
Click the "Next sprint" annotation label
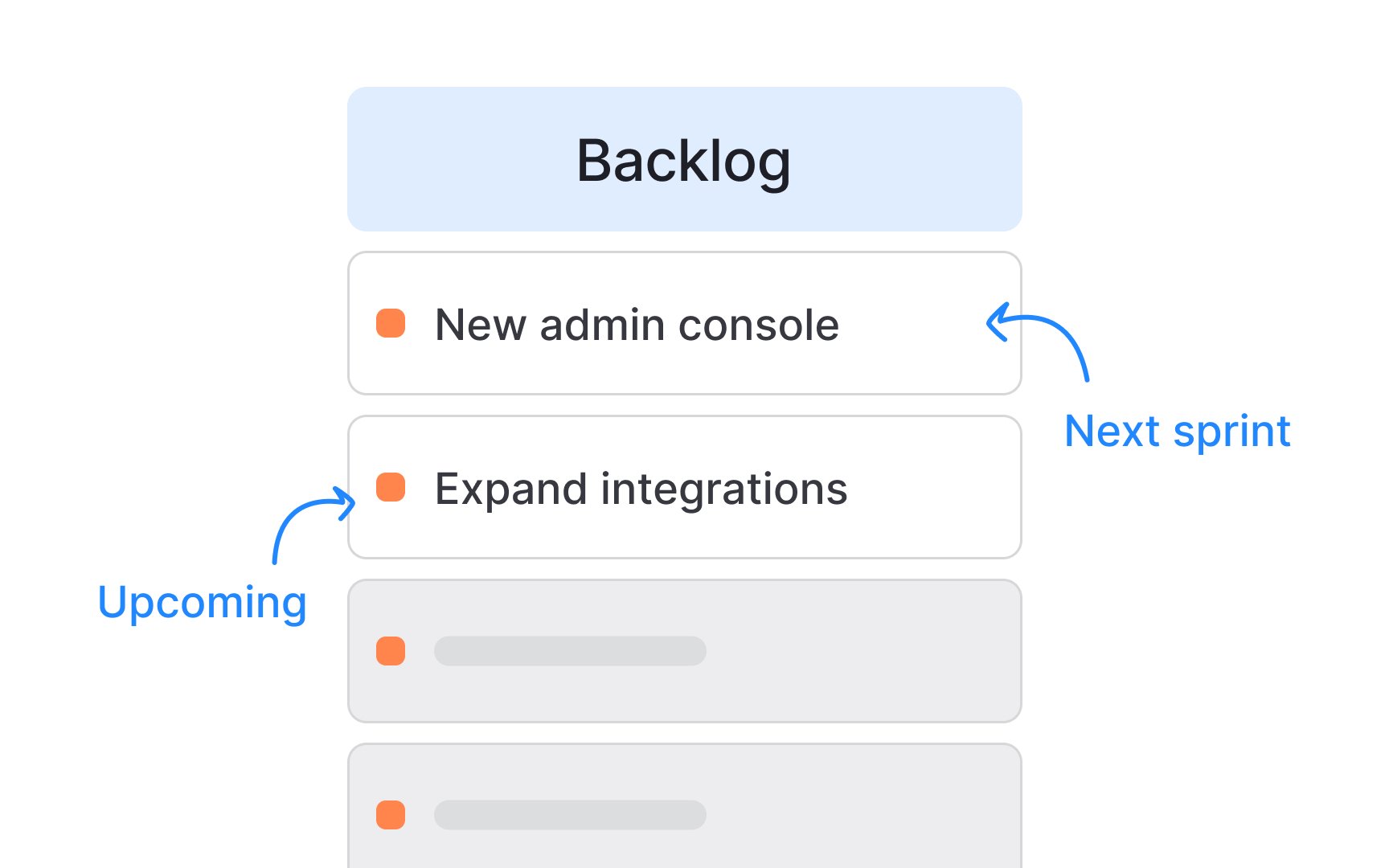pos(1177,432)
